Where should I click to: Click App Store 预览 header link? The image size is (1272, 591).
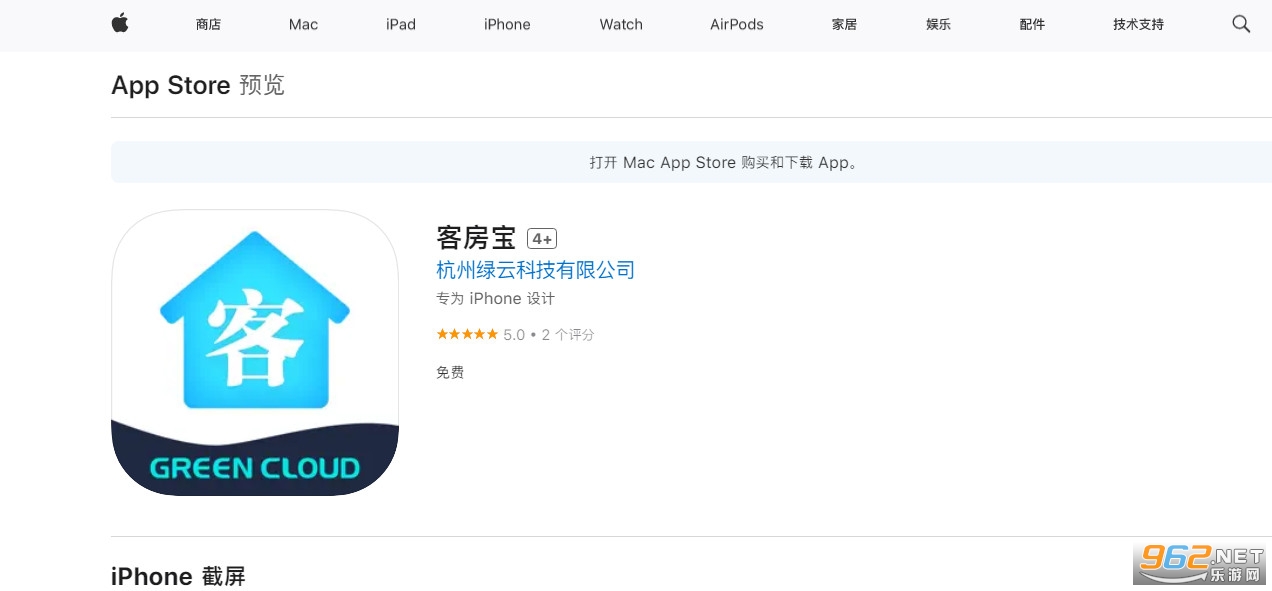(171, 85)
